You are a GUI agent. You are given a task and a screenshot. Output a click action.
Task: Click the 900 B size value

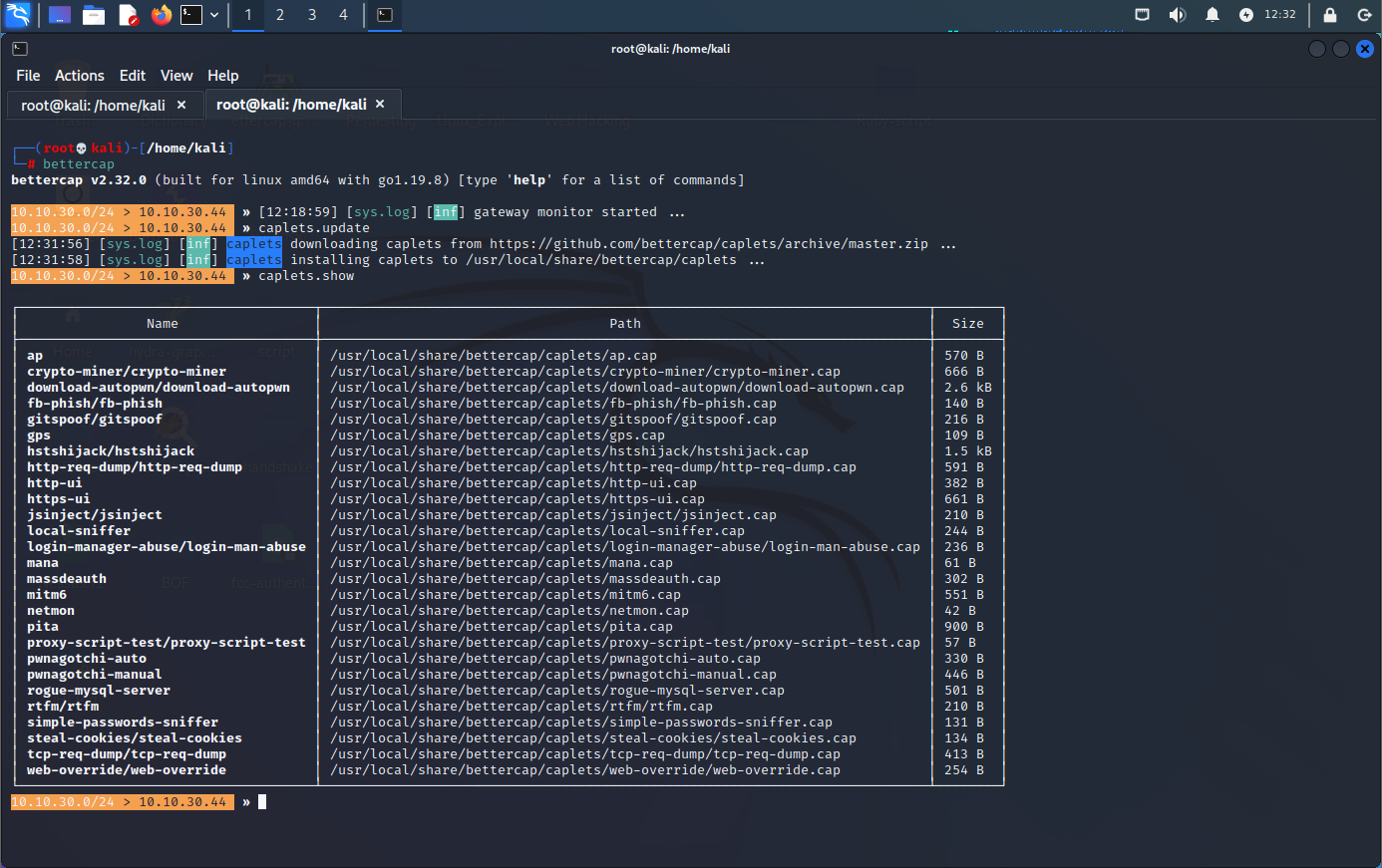(964, 627)
